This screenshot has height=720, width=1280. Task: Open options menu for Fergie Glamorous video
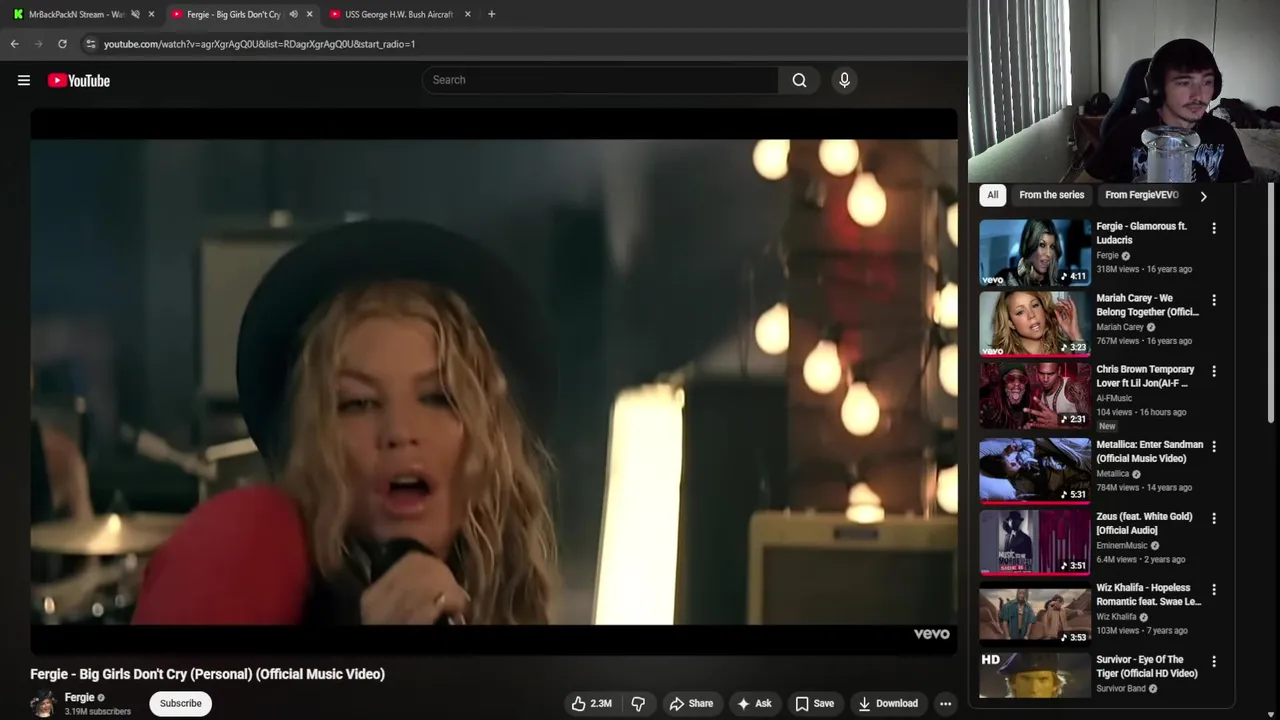(x=1214, y=228)
